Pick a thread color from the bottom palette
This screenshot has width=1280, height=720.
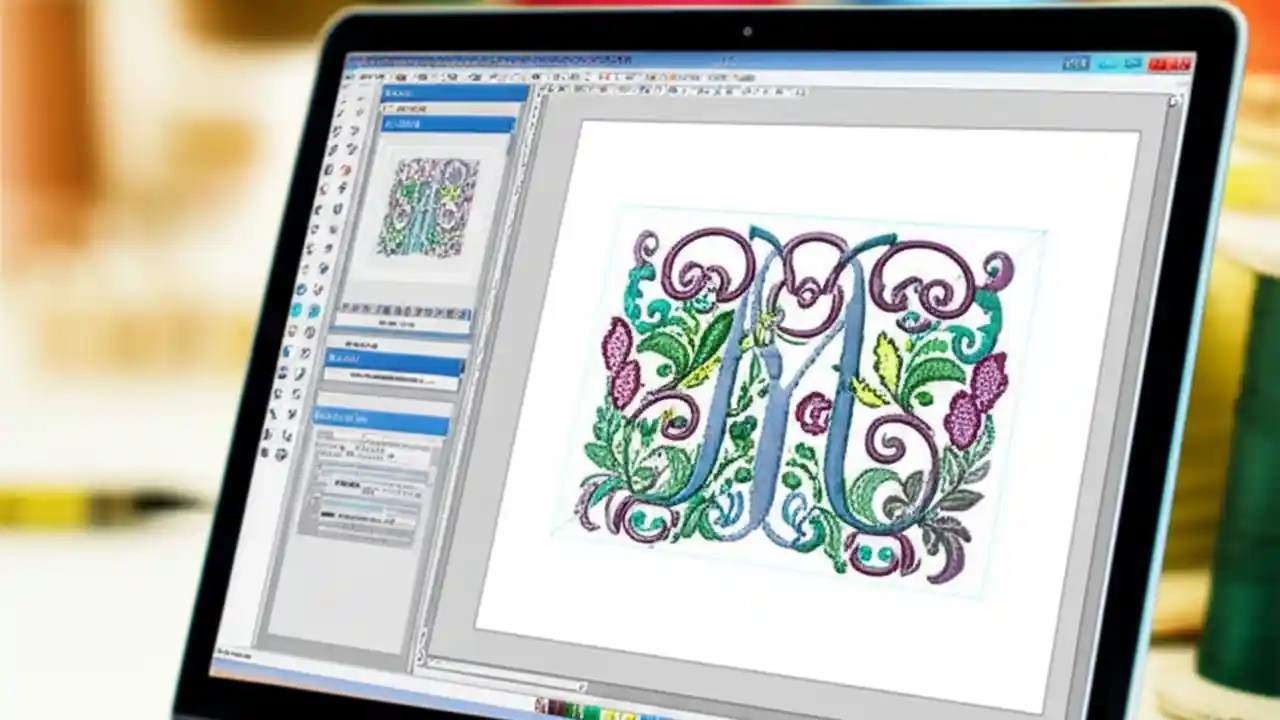coord(590,711)
